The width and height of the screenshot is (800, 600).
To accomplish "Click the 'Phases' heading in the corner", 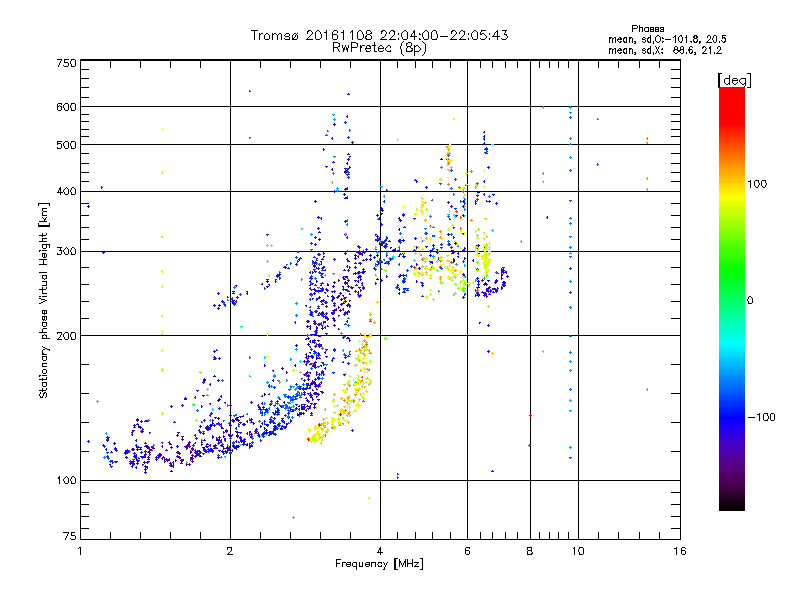I will 647,29.
